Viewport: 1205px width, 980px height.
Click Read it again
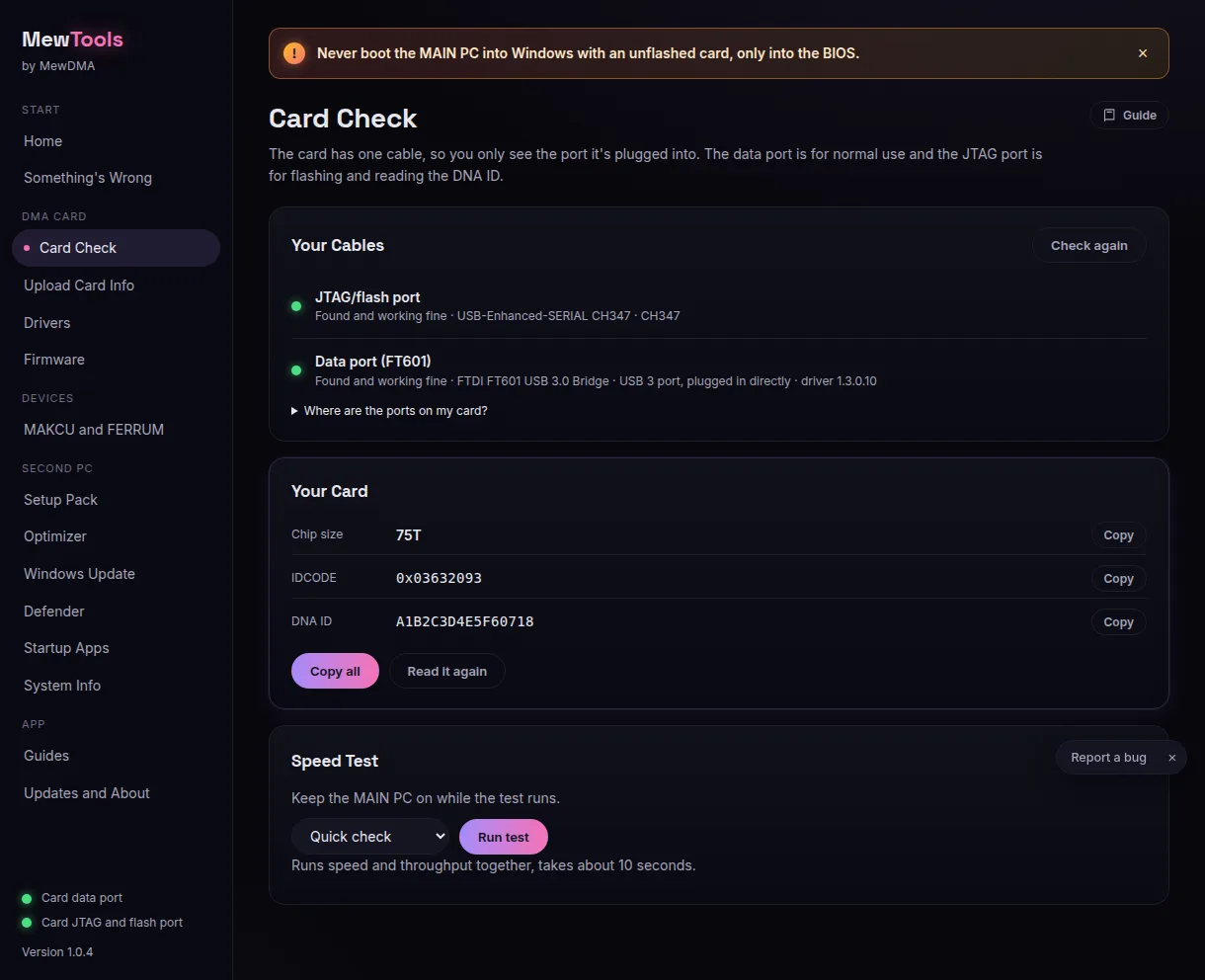click(447, 672)
